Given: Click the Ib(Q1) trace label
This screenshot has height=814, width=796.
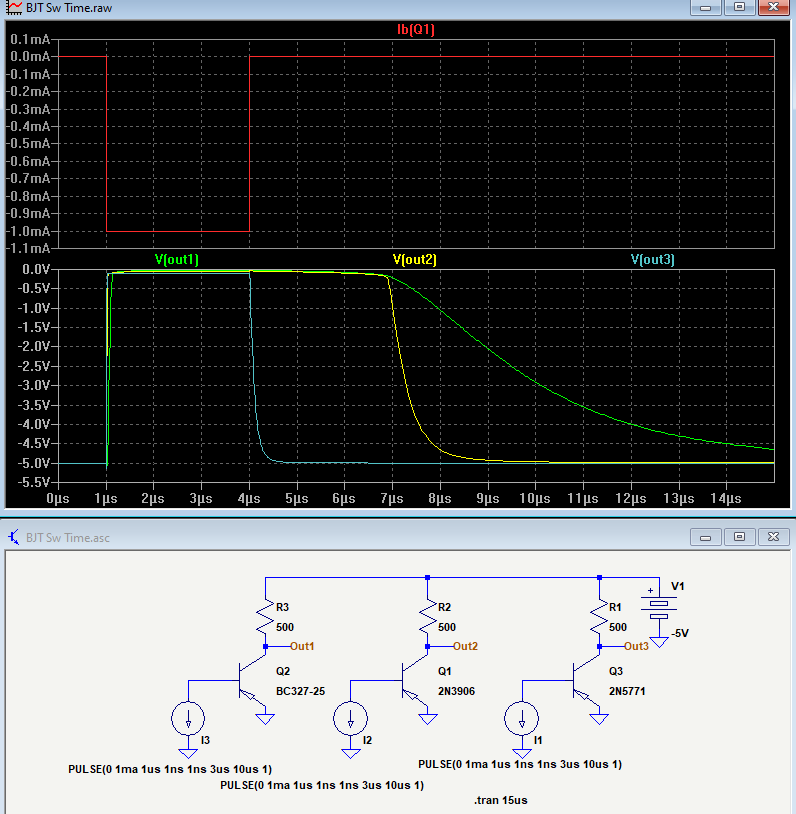Looking at the screenshot, I should [x=415, y=30].
